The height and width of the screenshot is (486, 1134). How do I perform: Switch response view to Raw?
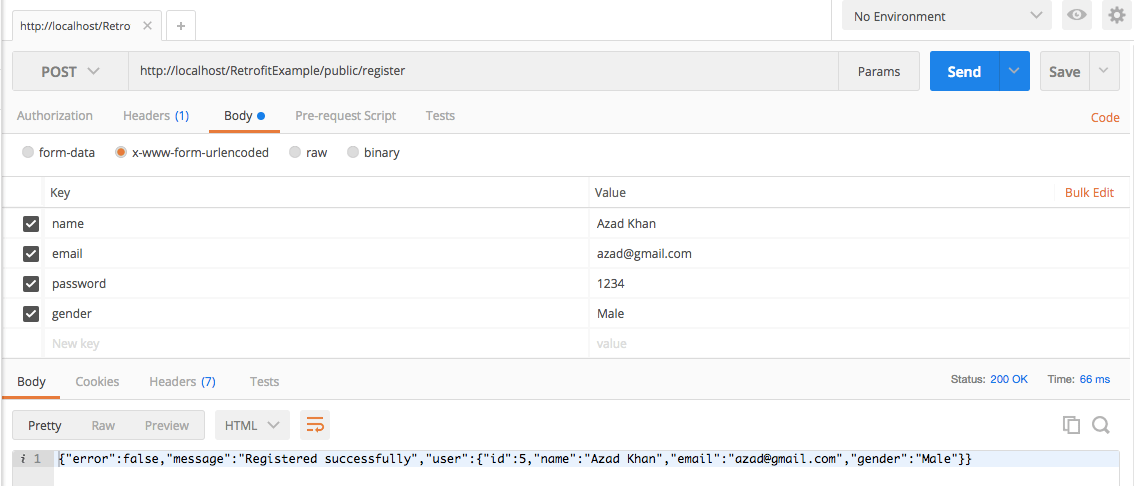[103, 425]
